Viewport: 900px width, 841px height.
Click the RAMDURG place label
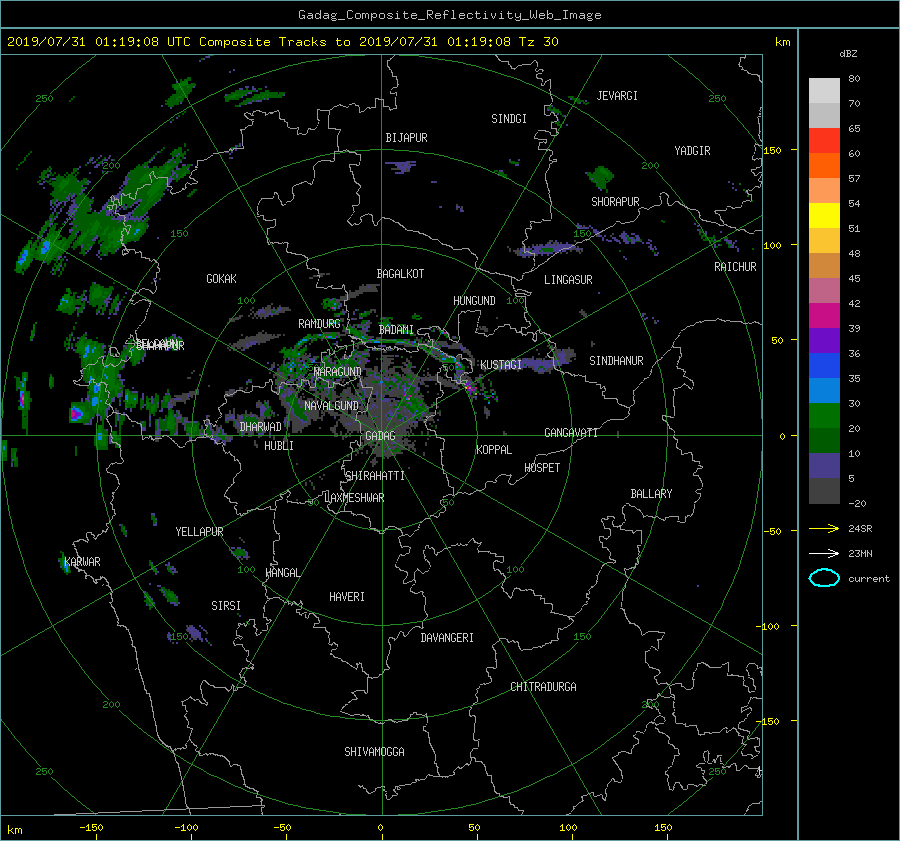click(319, 324)
